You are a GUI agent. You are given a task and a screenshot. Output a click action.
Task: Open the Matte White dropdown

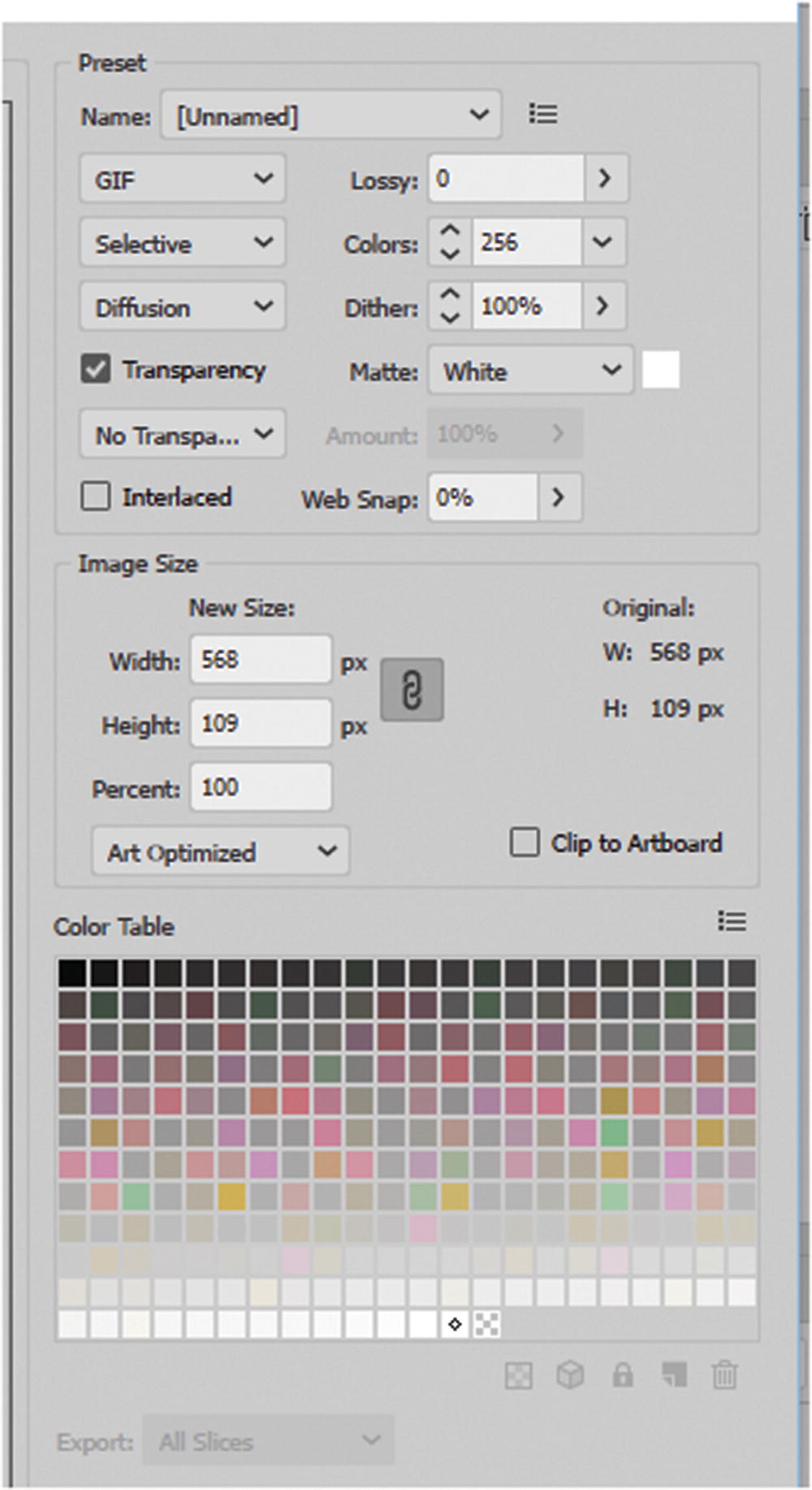click(x=530, y=370)
